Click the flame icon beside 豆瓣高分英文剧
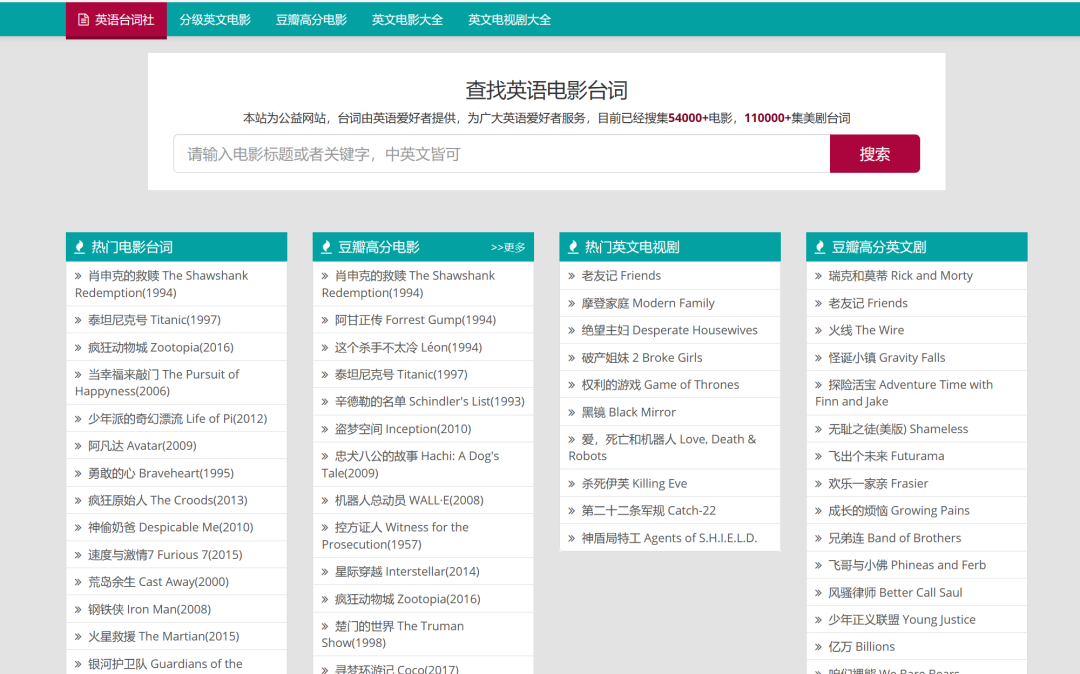Viewport: 1080px width, 674px height. pyautogui.click(x=820, y=247)
